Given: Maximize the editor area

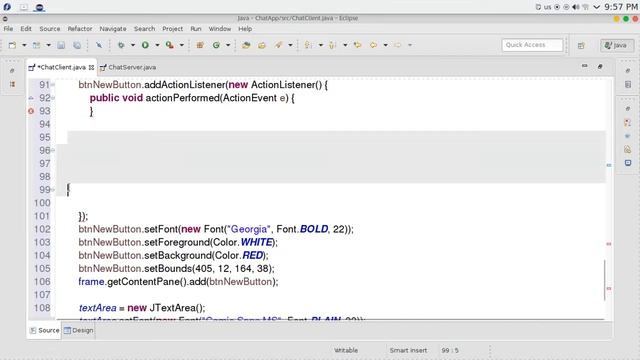Looking at the screenshot, I should pos(600,66).
